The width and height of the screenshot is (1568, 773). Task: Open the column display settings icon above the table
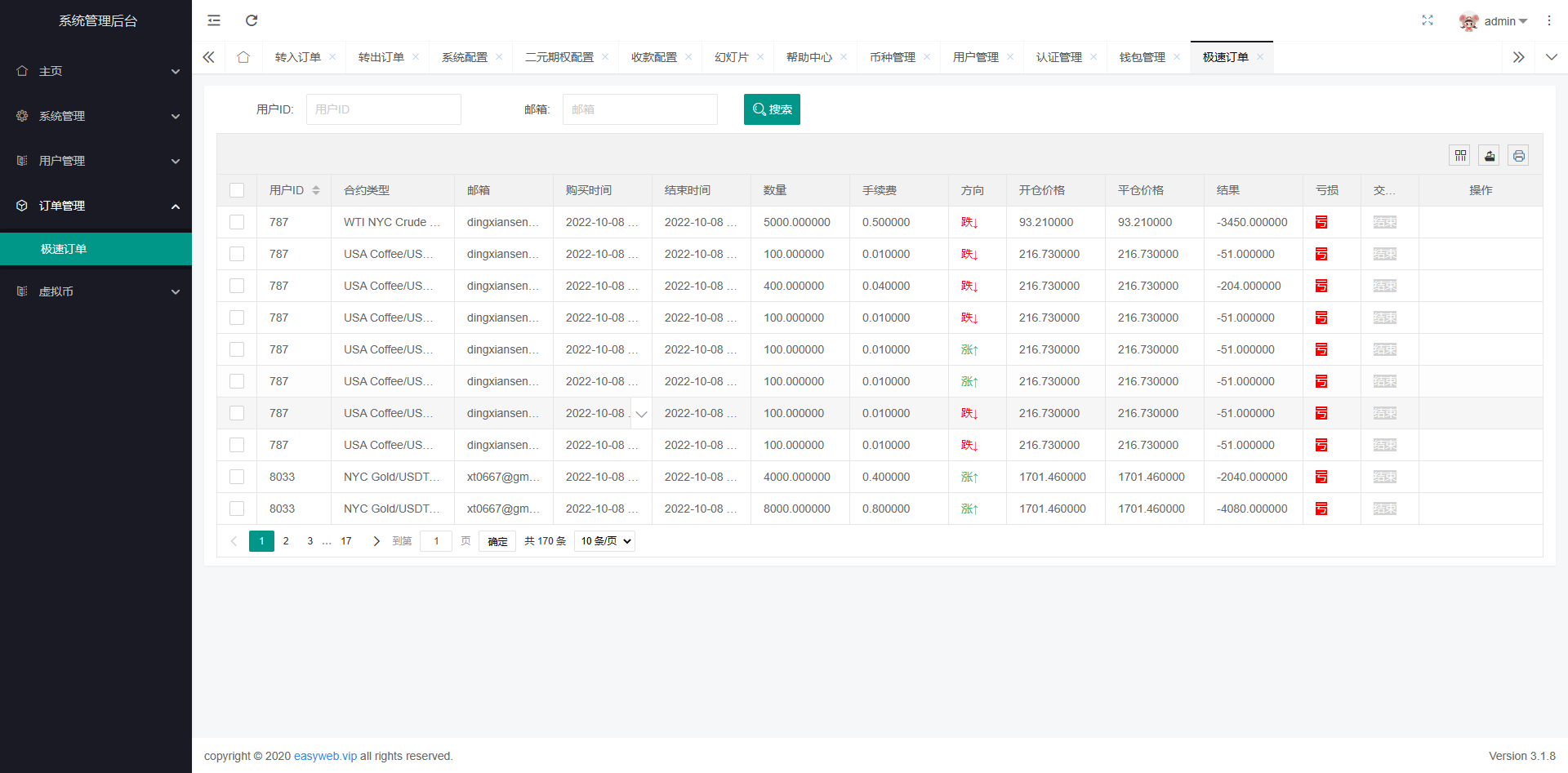point(1459,155)
